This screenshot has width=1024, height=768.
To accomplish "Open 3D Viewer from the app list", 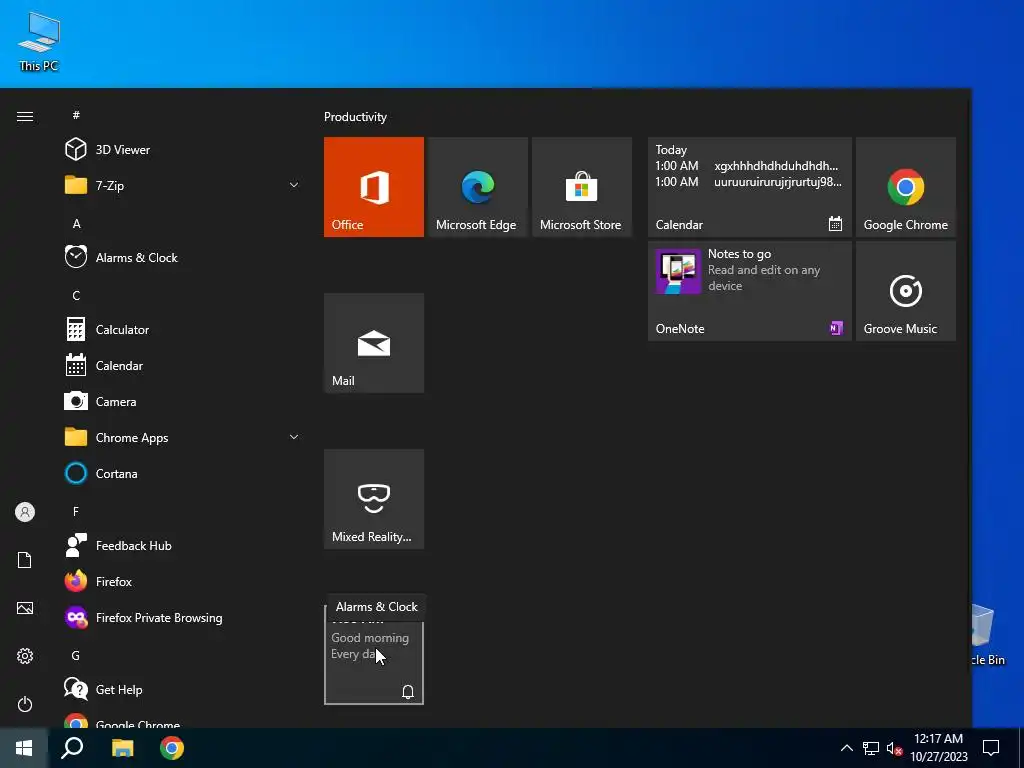I will tap(182, 150).
